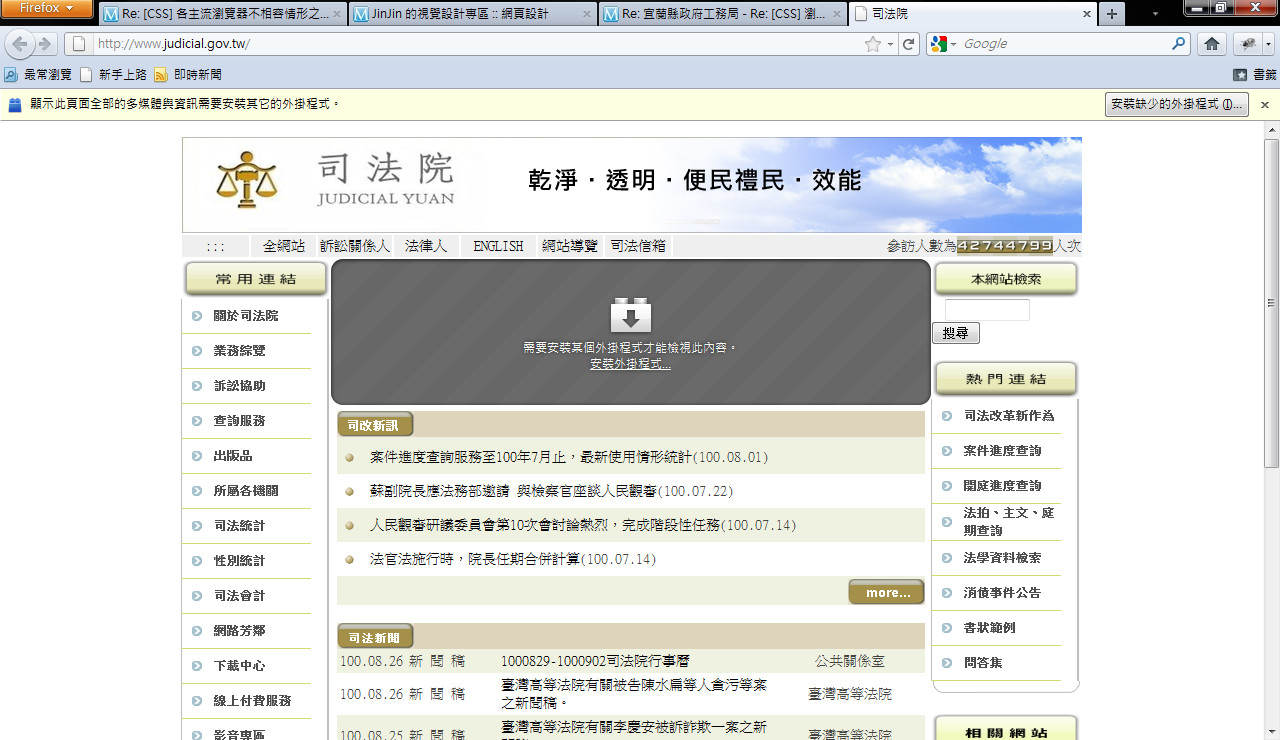Dismiss the plugin notification bar with X

click(x=1264, y=105)
